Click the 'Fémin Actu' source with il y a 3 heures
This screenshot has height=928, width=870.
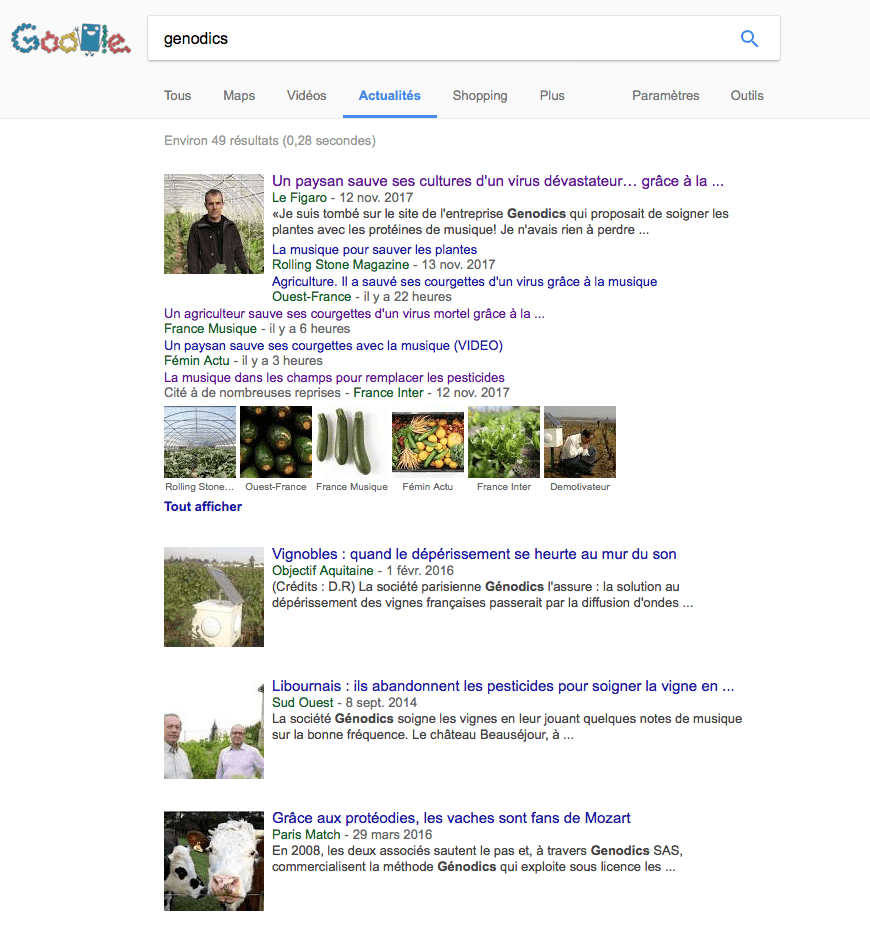196,360
